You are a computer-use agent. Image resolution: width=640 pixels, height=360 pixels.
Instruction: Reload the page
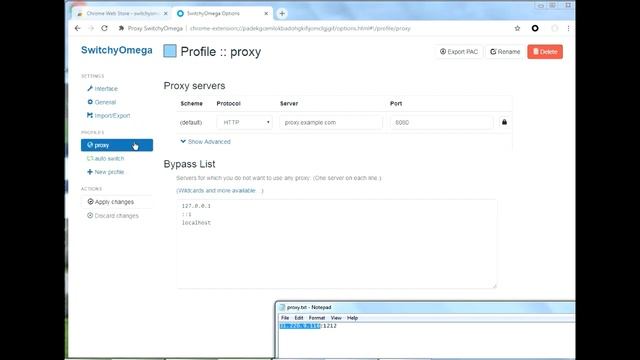click(104, 28)
